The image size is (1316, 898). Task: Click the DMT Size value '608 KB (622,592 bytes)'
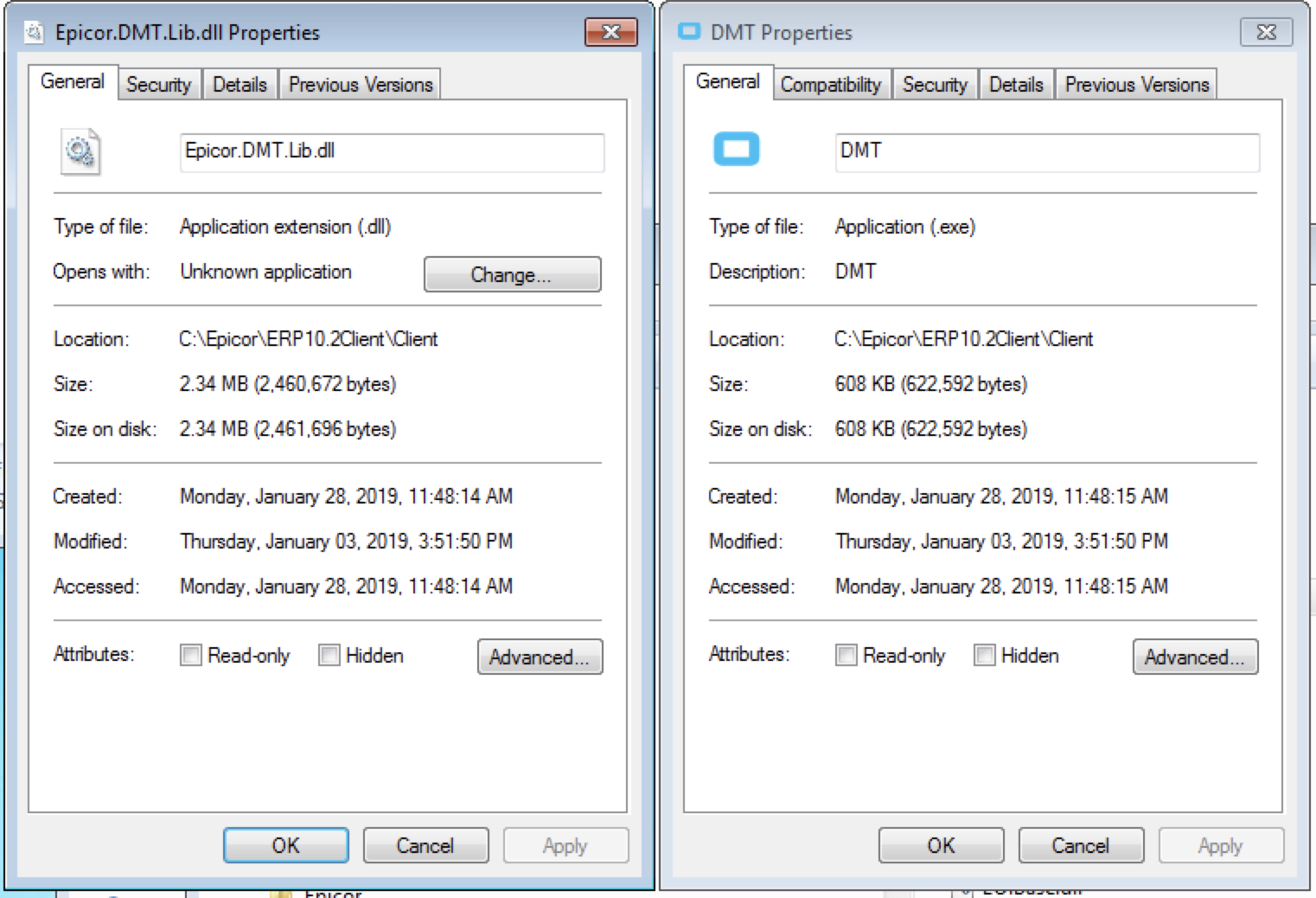(931, 384)
